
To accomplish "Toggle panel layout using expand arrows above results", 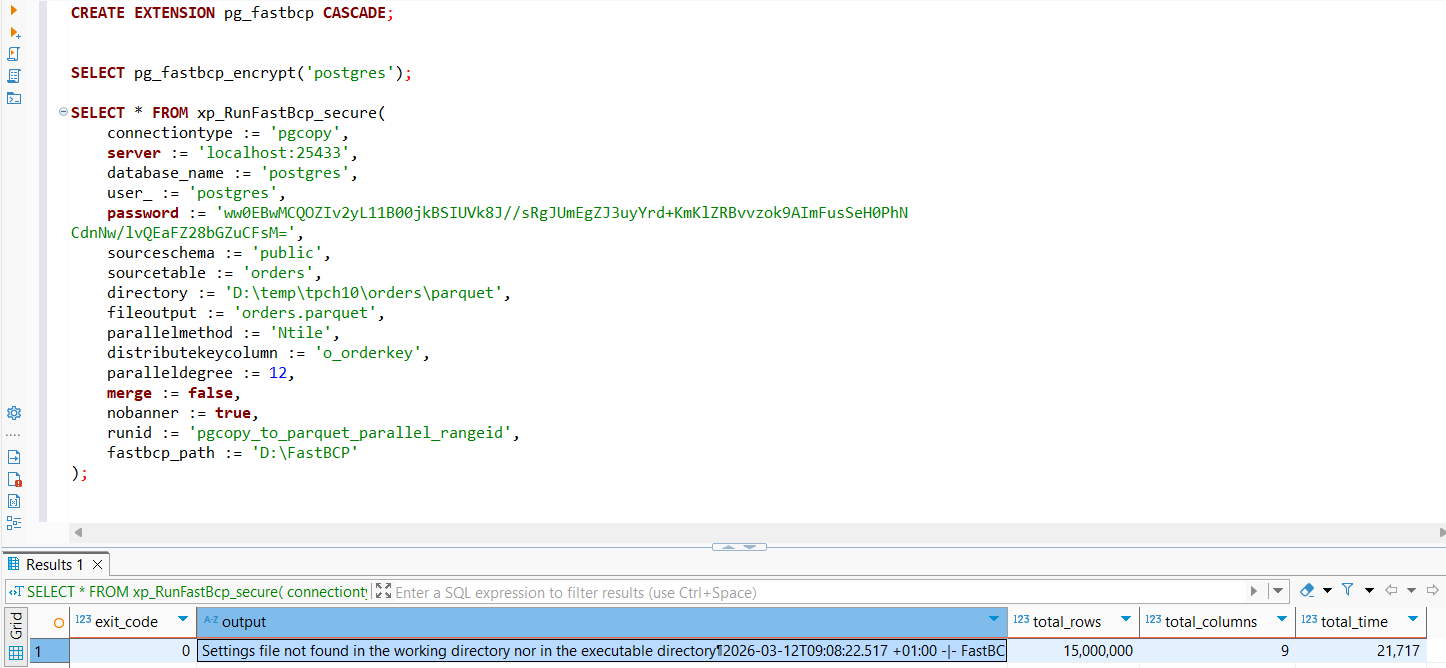I will click(739, 546).
